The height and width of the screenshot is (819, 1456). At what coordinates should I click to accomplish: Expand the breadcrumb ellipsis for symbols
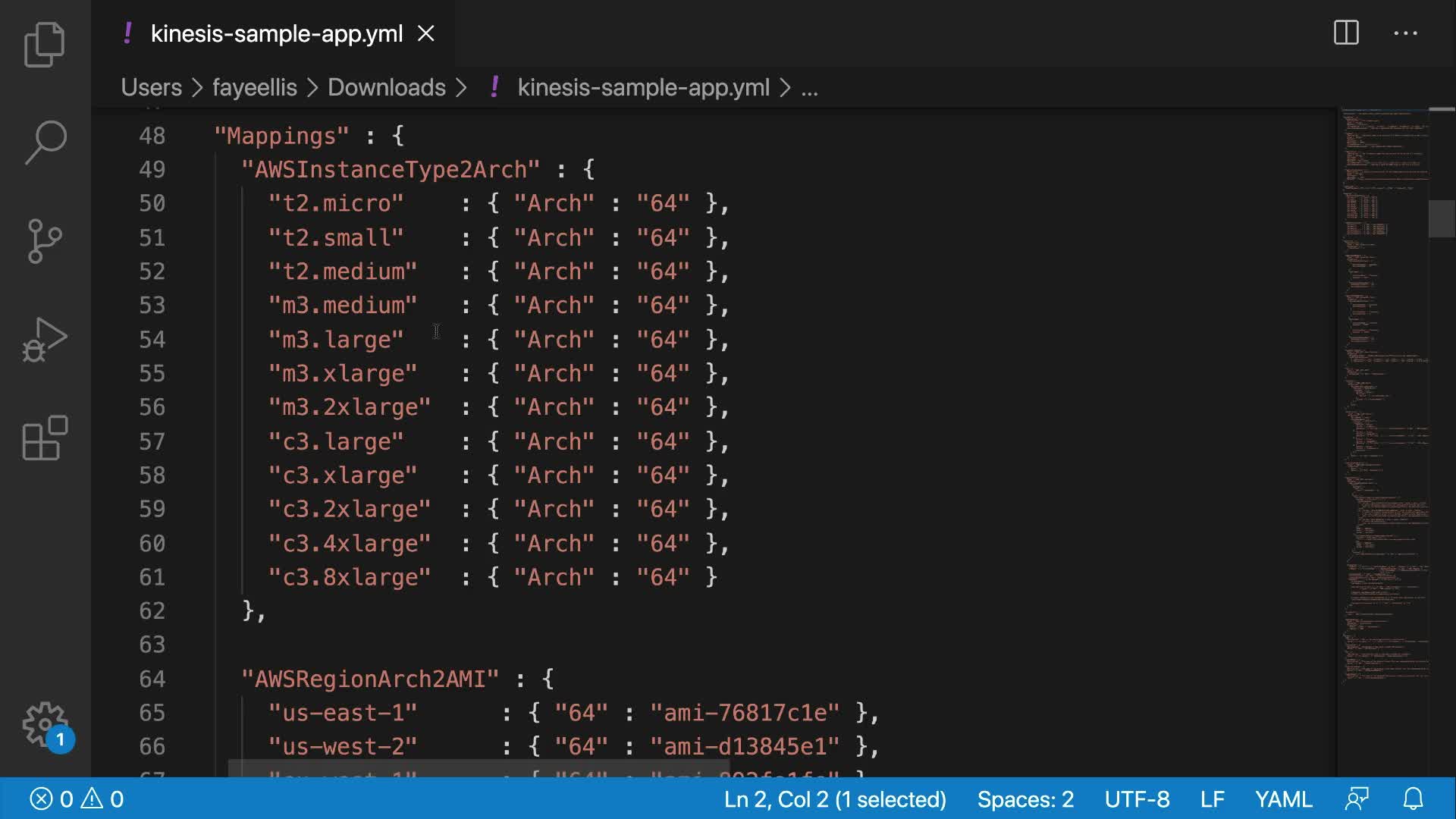pyautogui.click(x=809, y=87)
